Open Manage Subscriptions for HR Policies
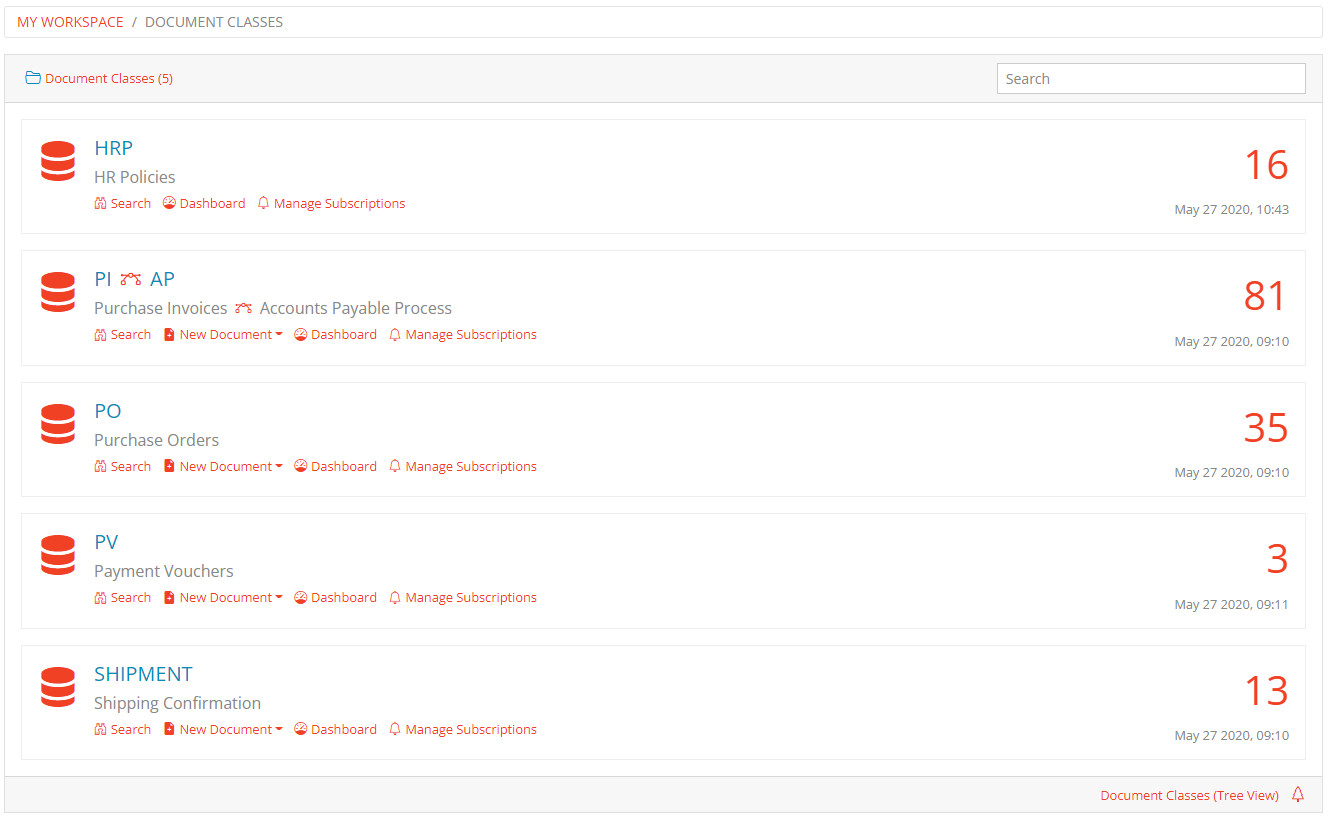This screenshot has height=831, width=1329. click(339, 203)
